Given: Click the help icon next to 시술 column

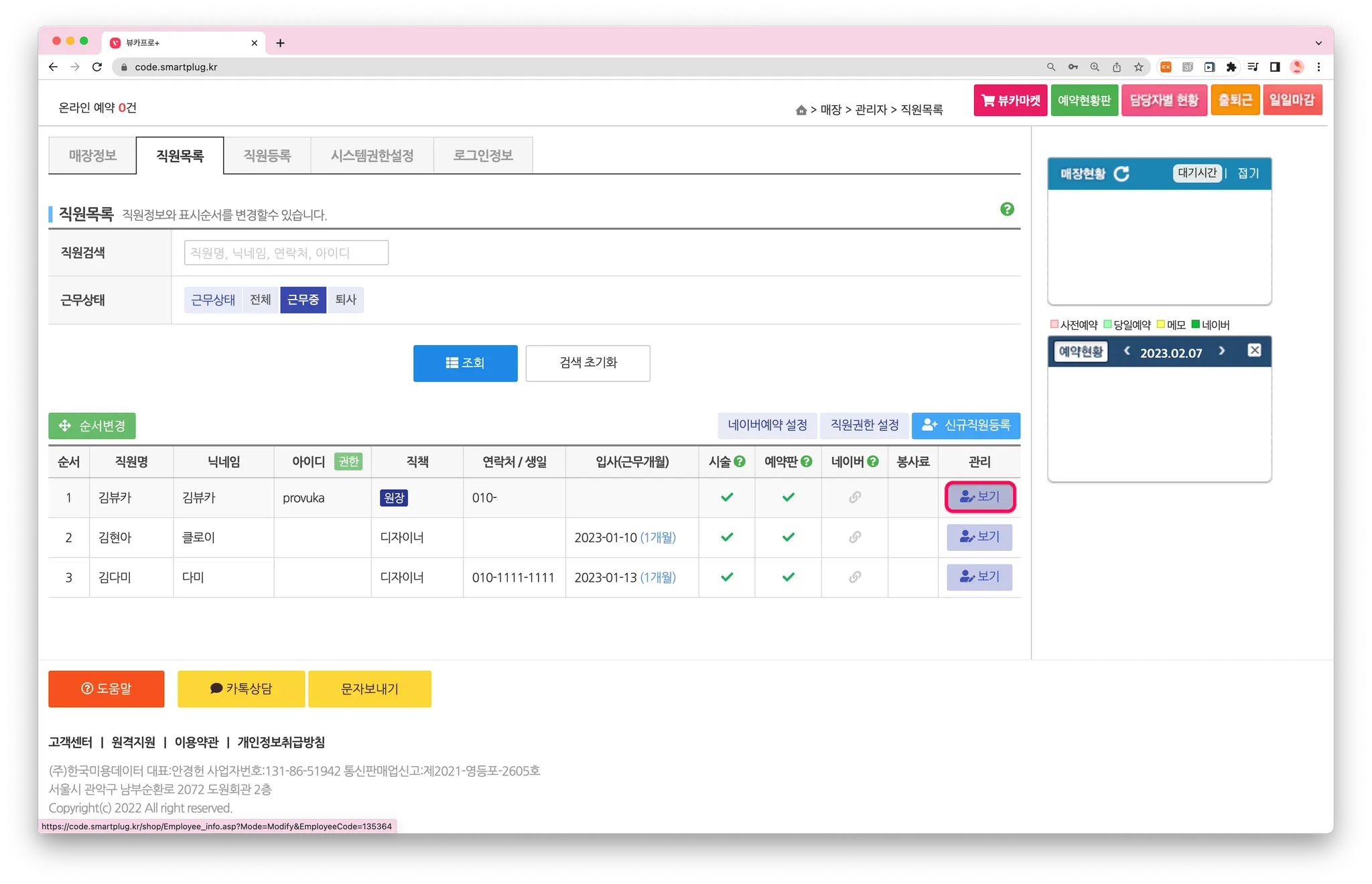Looking at the screenshot, I should pos(740,461).
